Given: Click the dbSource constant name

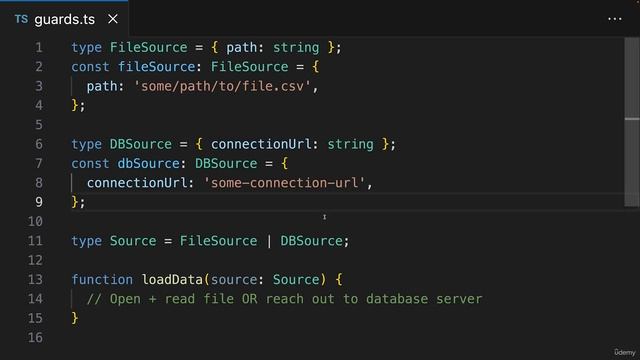Looking at the screenshot, I should [x=149, y=164].
